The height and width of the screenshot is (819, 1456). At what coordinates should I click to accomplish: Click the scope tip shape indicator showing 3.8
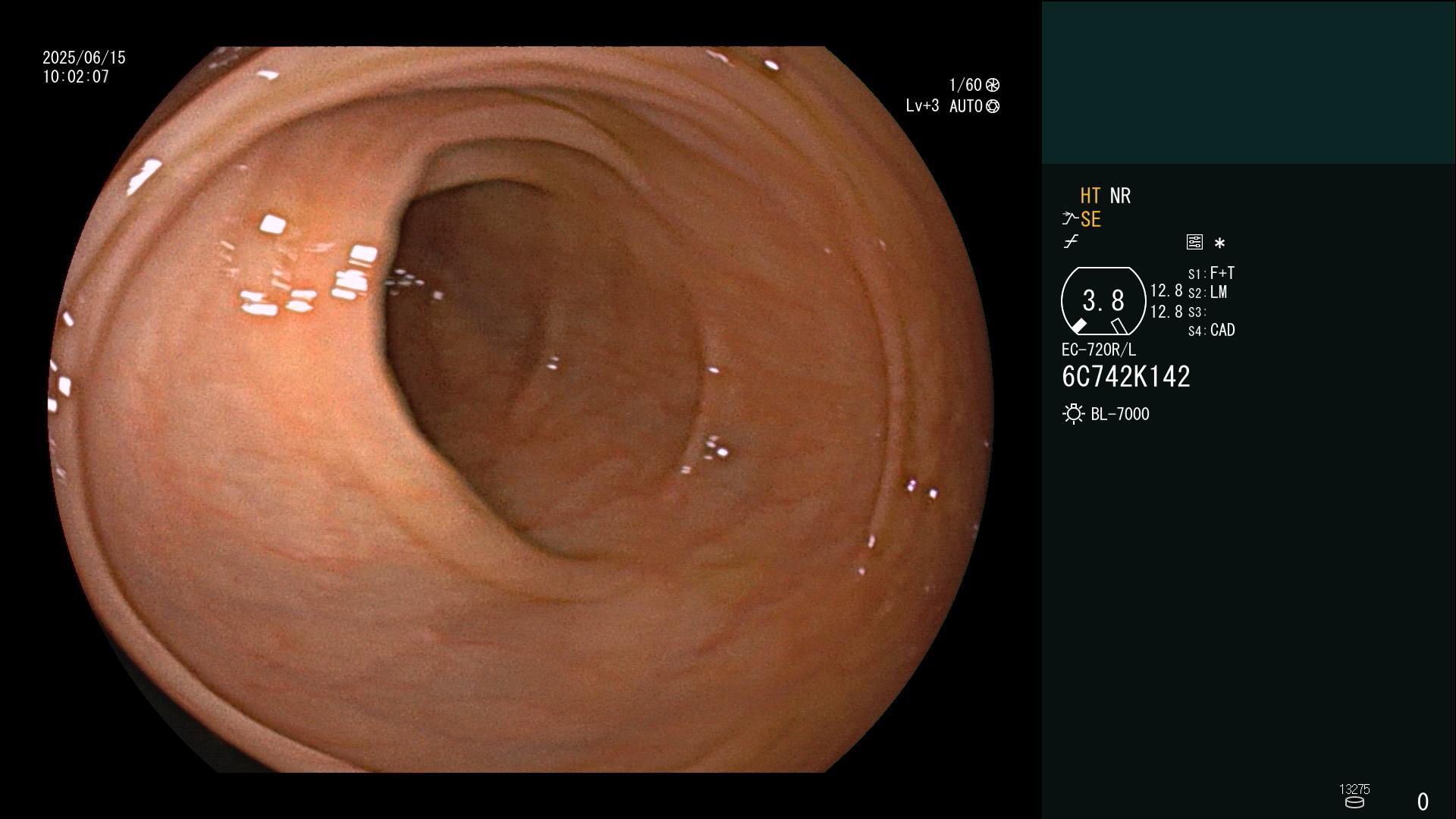(x=1103, y=301)
